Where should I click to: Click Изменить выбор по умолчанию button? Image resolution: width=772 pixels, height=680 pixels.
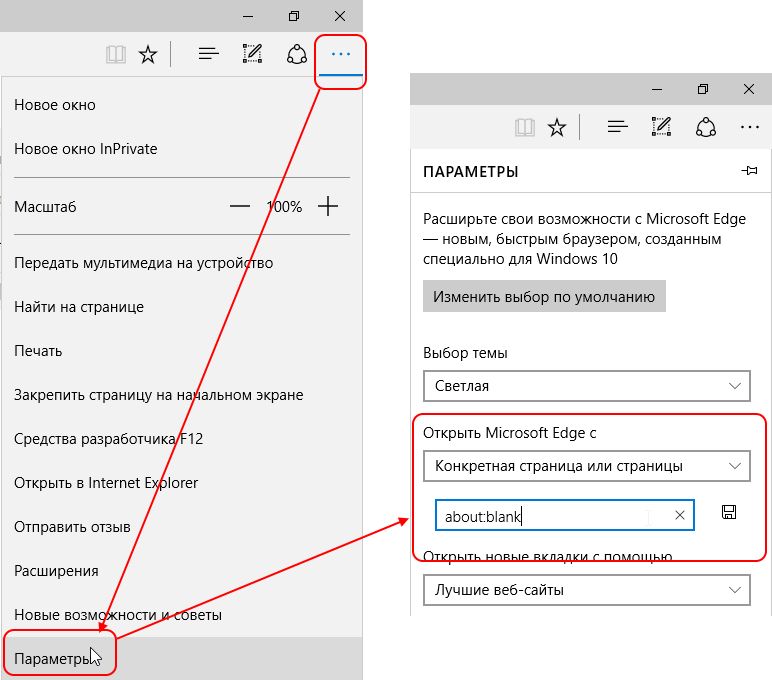(544, 296)
